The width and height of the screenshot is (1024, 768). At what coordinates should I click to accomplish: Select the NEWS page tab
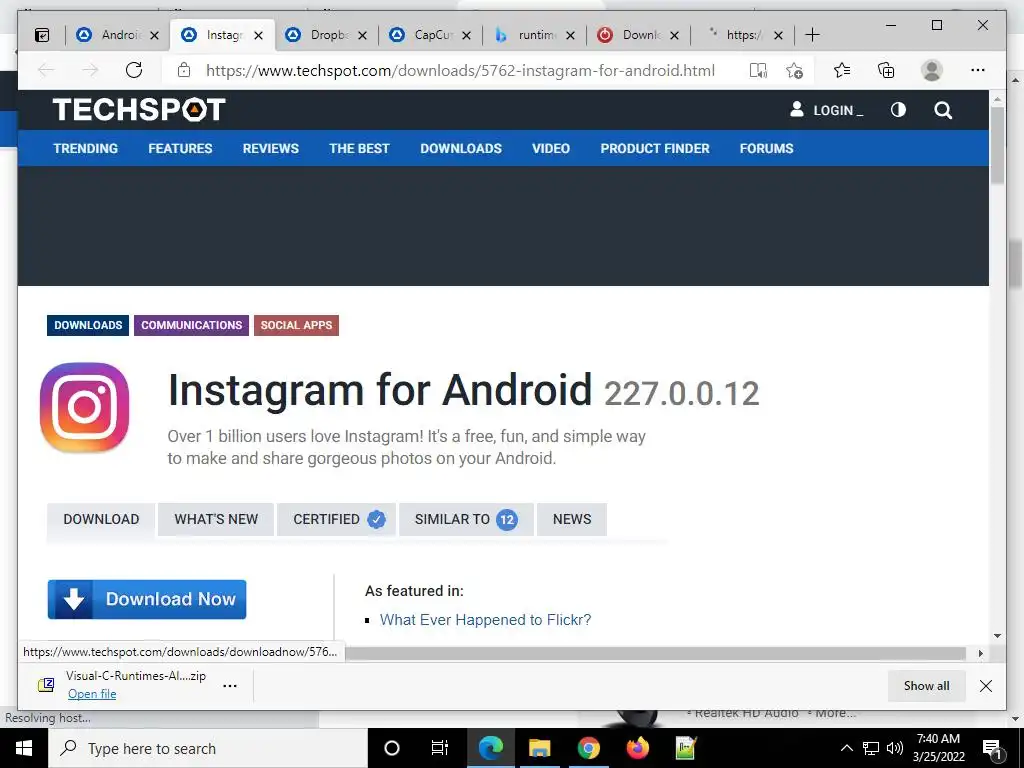(572, 520)
